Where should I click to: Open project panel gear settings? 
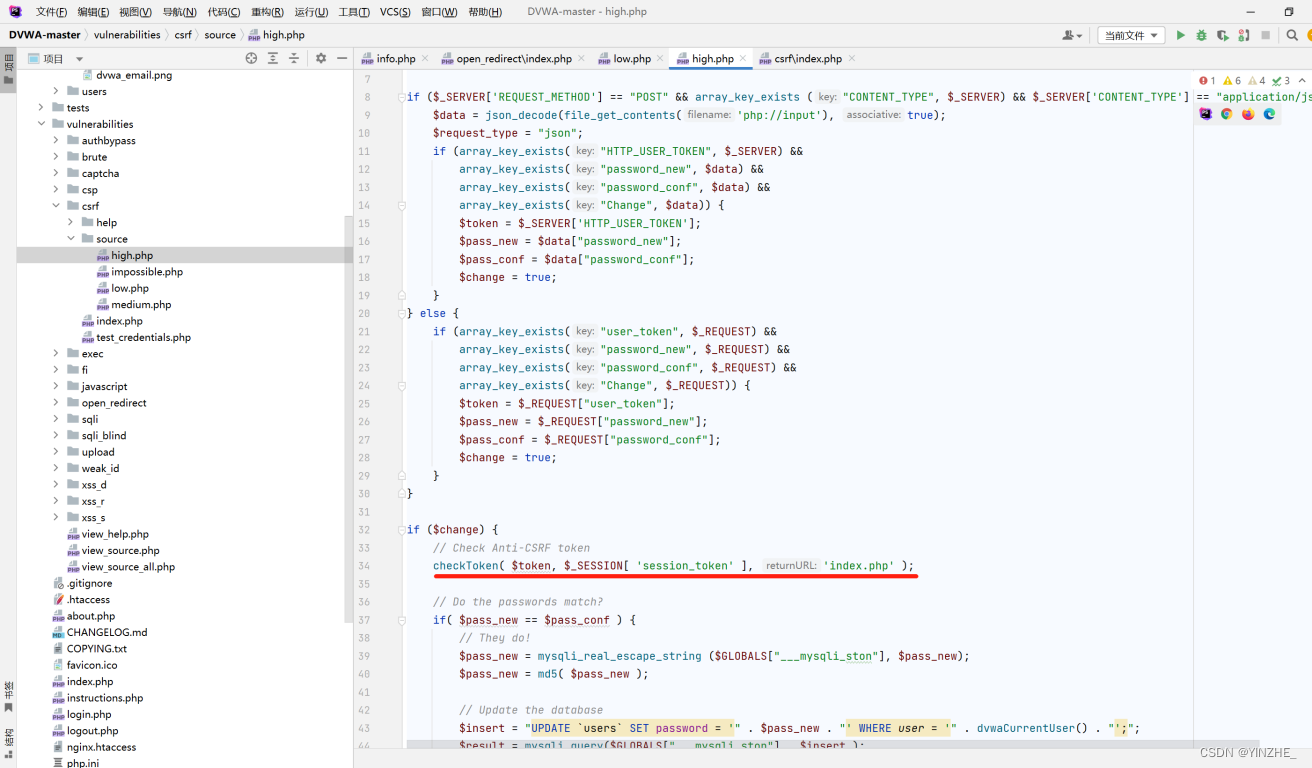click(x=321, y=58)
